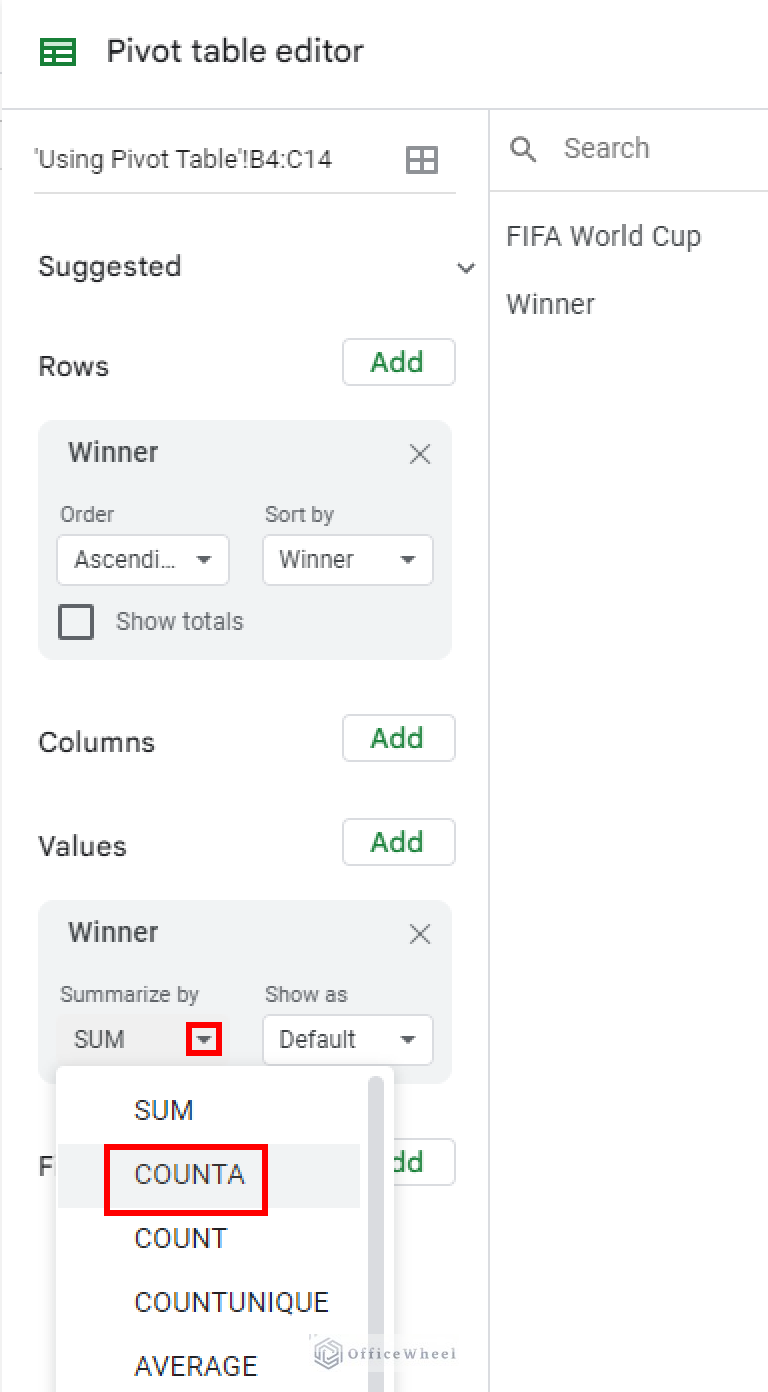Click the search magnifying glass icon
This screenshot has height=1392, width=768.
click(x=523, y=148)
